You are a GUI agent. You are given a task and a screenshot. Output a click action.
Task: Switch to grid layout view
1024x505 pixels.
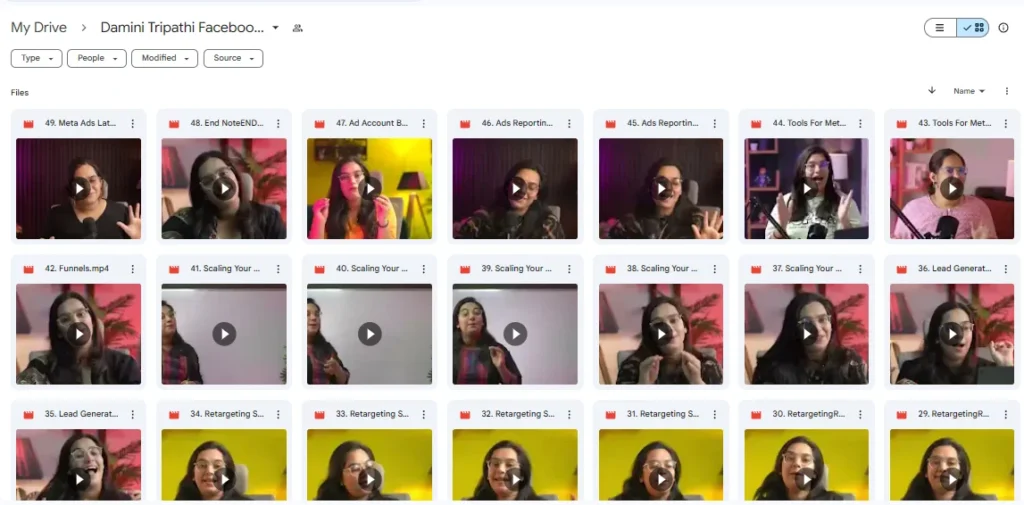973,28
